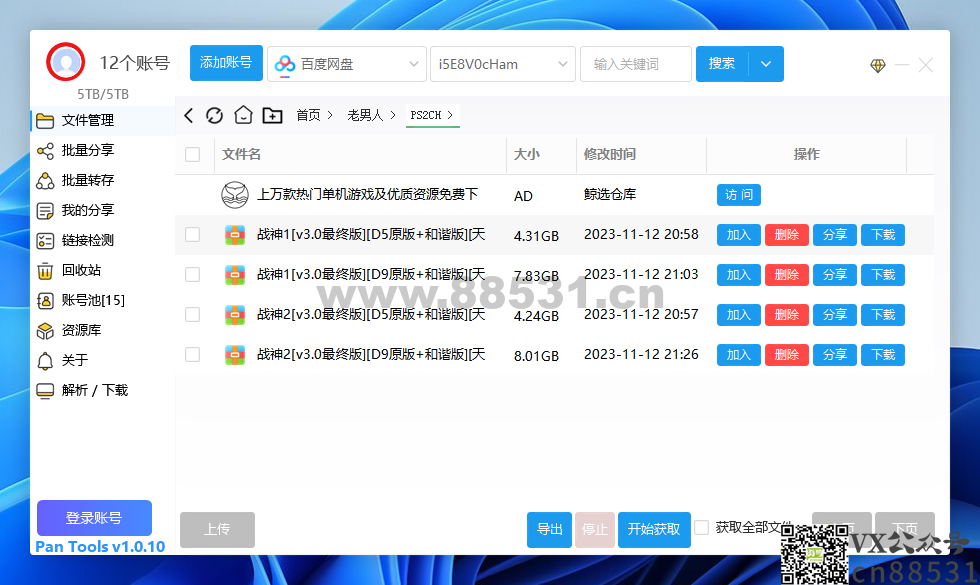Viewport: 980px width, 585px height.
Task: Click the user avatar icon
Action: click(x=66, y=62)
